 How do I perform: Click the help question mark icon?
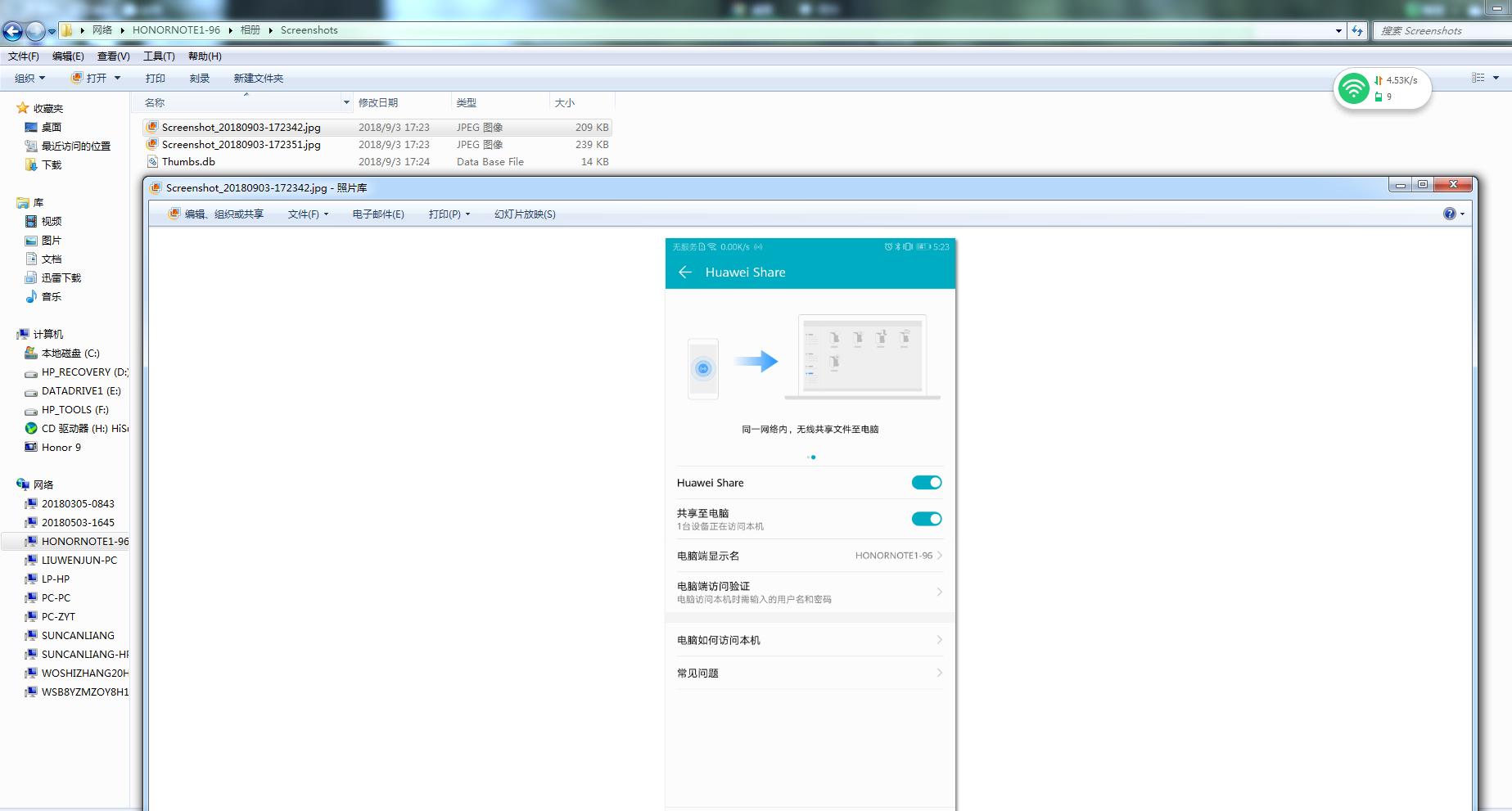[x=1449, y=214]
